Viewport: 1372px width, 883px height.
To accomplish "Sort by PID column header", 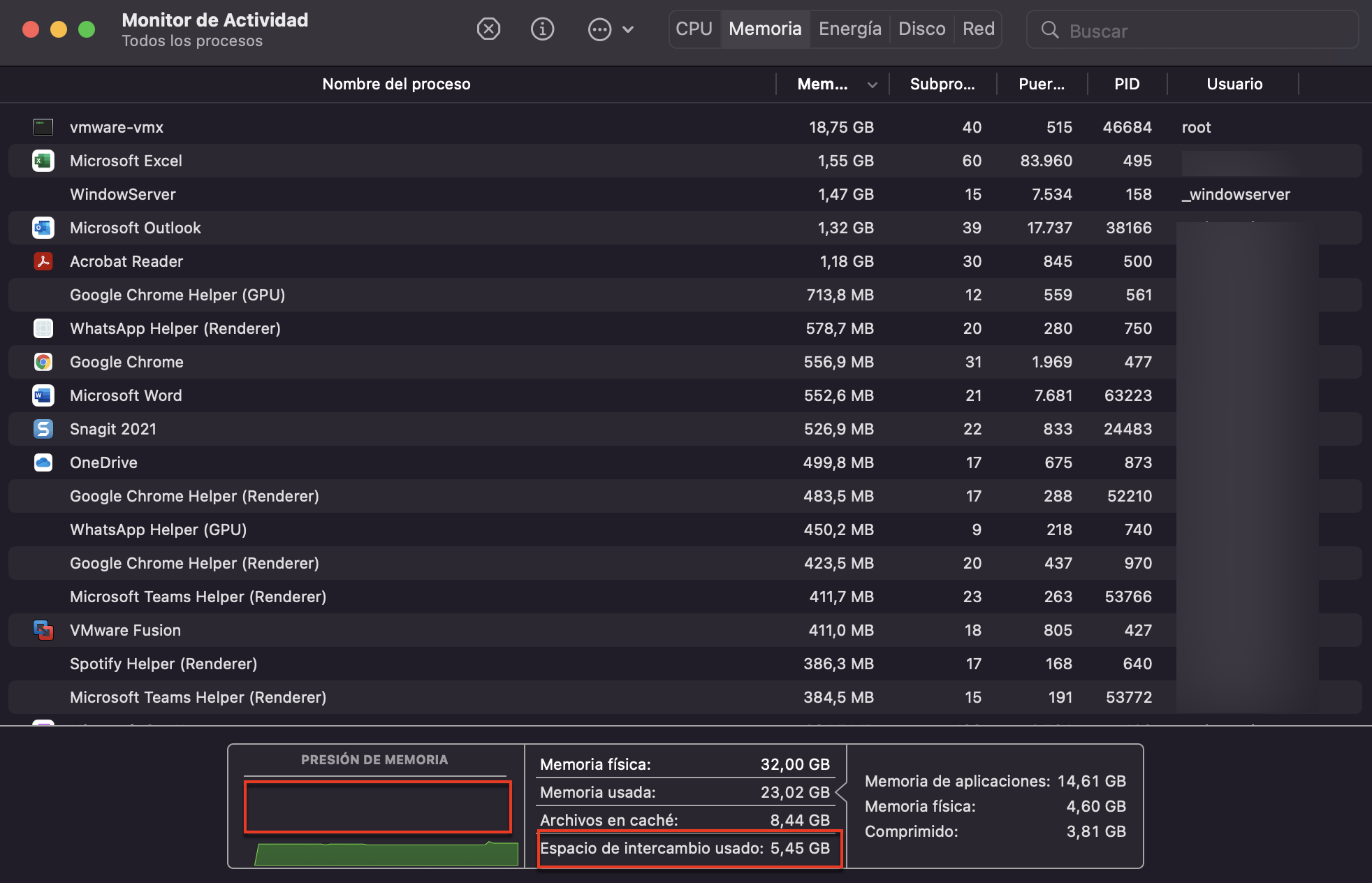I will point(1127,84).
